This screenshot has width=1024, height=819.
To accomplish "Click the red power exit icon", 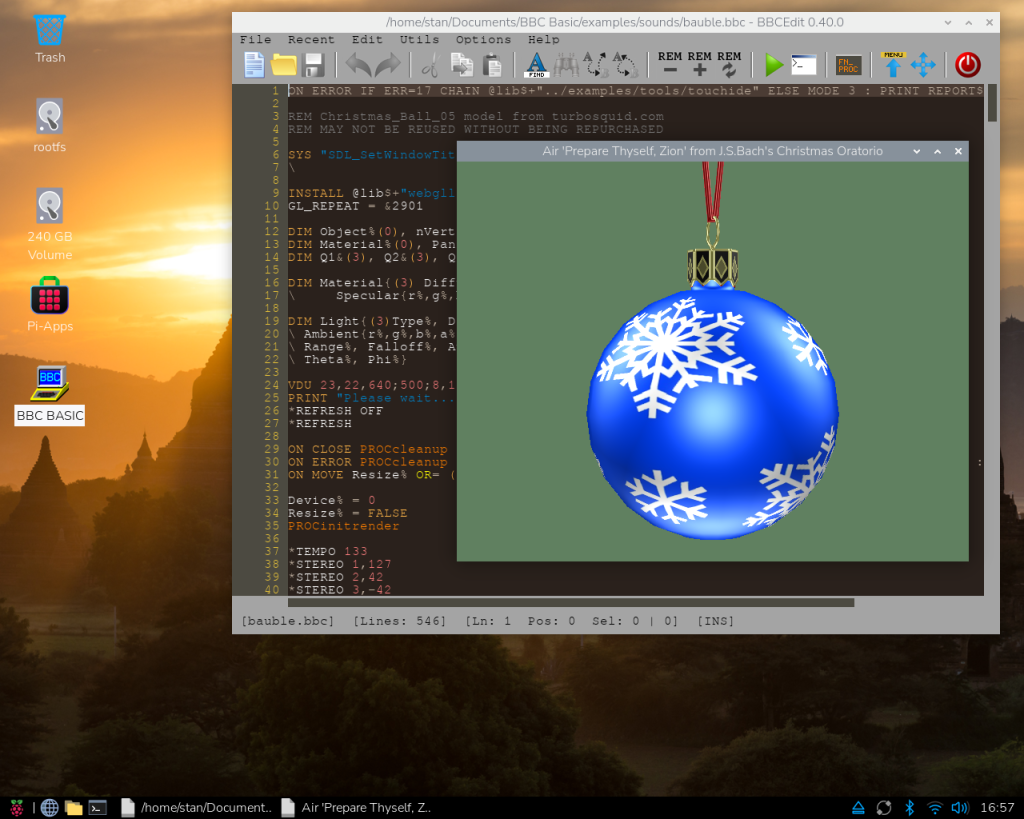I will click(967, 65).
